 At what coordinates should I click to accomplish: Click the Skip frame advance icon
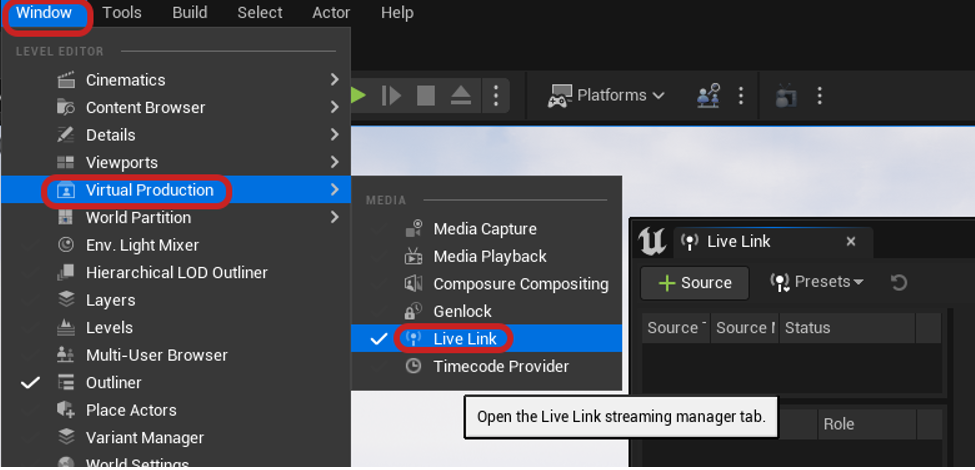[392, 95]
